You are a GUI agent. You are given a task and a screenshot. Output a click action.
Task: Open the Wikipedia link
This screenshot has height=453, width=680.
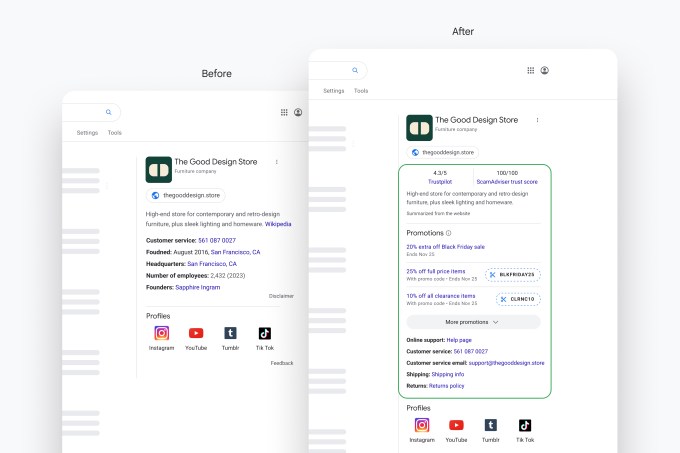tap(278, 224)
